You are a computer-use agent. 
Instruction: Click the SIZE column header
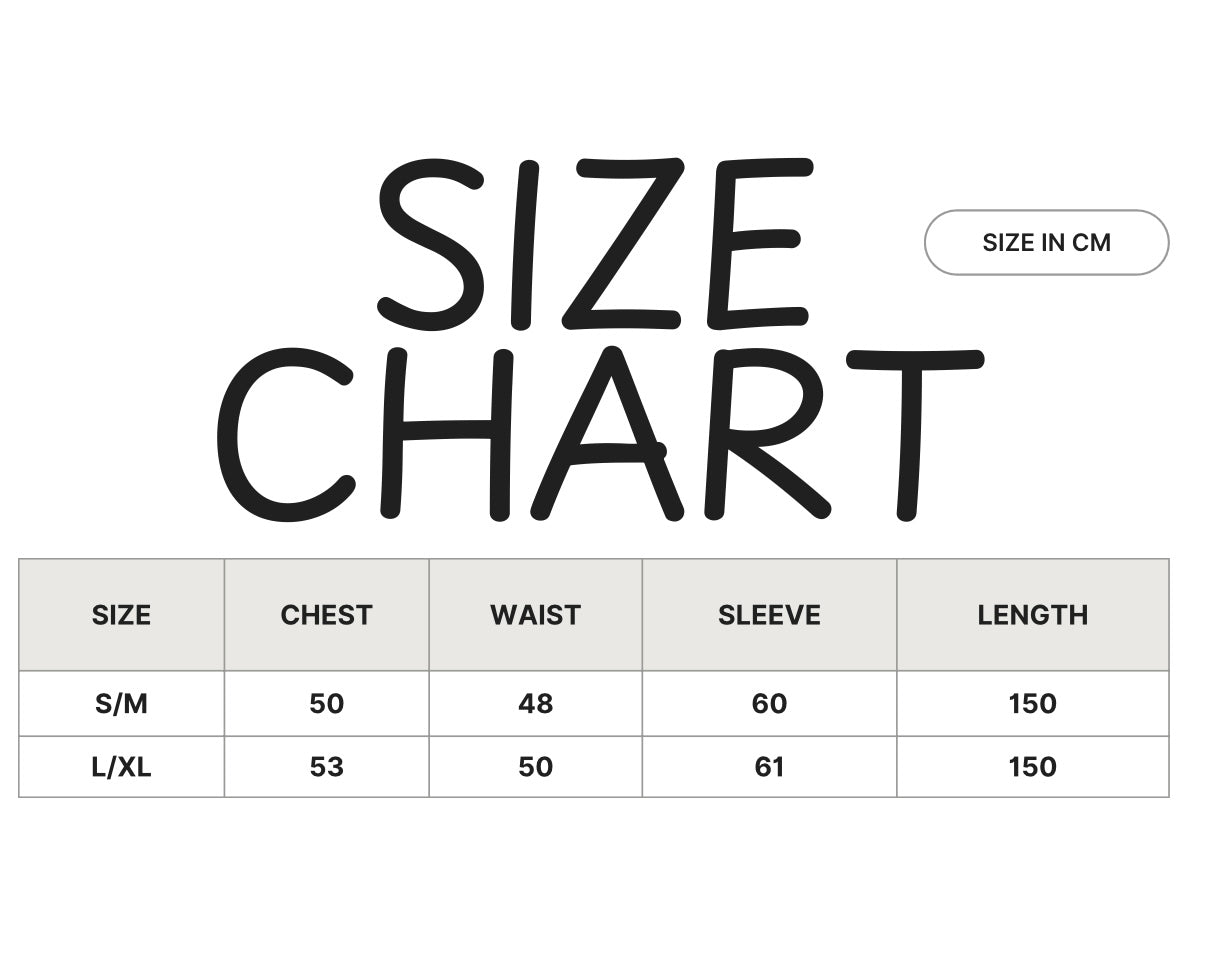pyautogui.click(x=121, y=615)
